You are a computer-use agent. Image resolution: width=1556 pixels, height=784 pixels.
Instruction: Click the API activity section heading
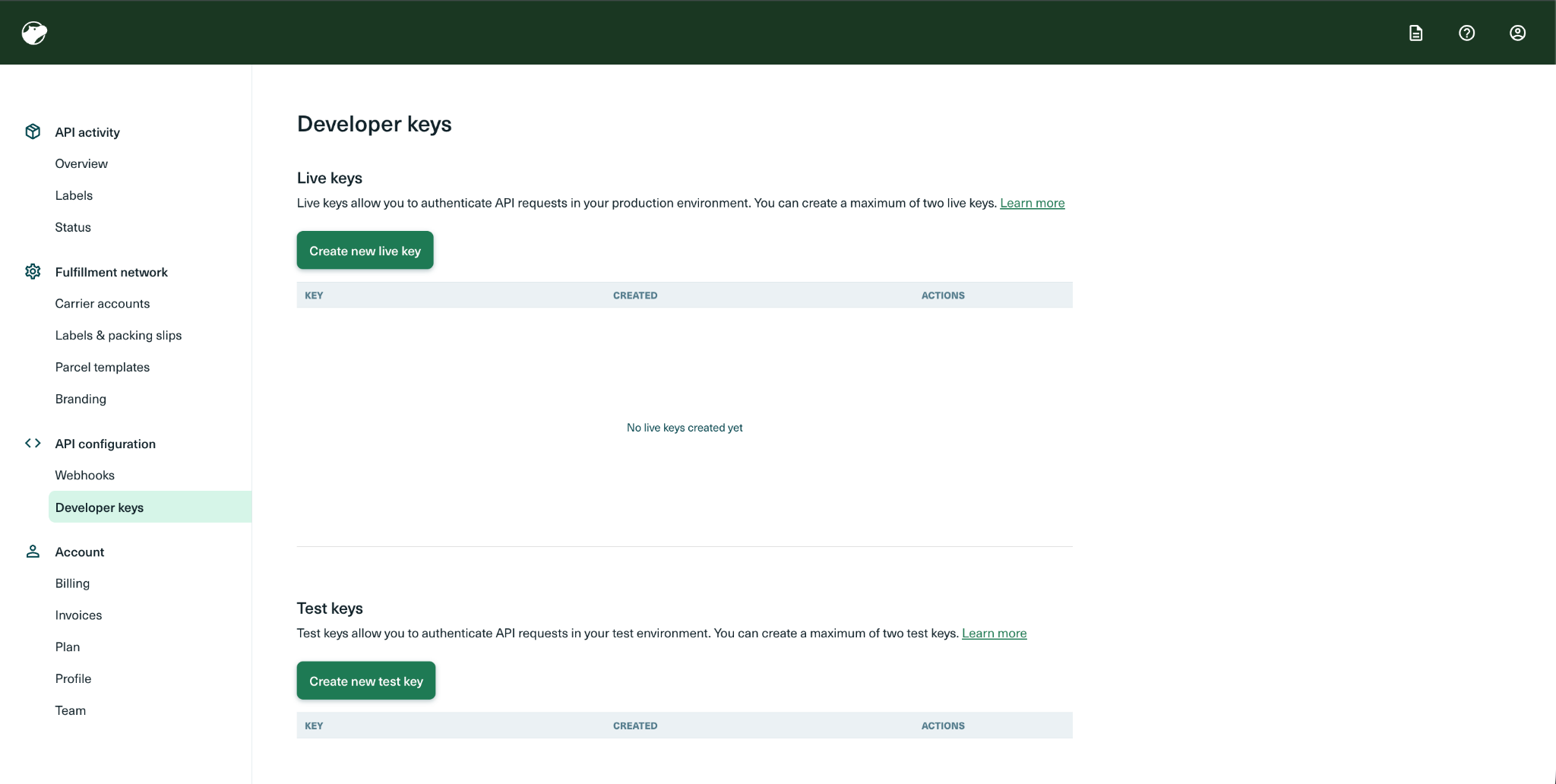click(x=87, y=132)
